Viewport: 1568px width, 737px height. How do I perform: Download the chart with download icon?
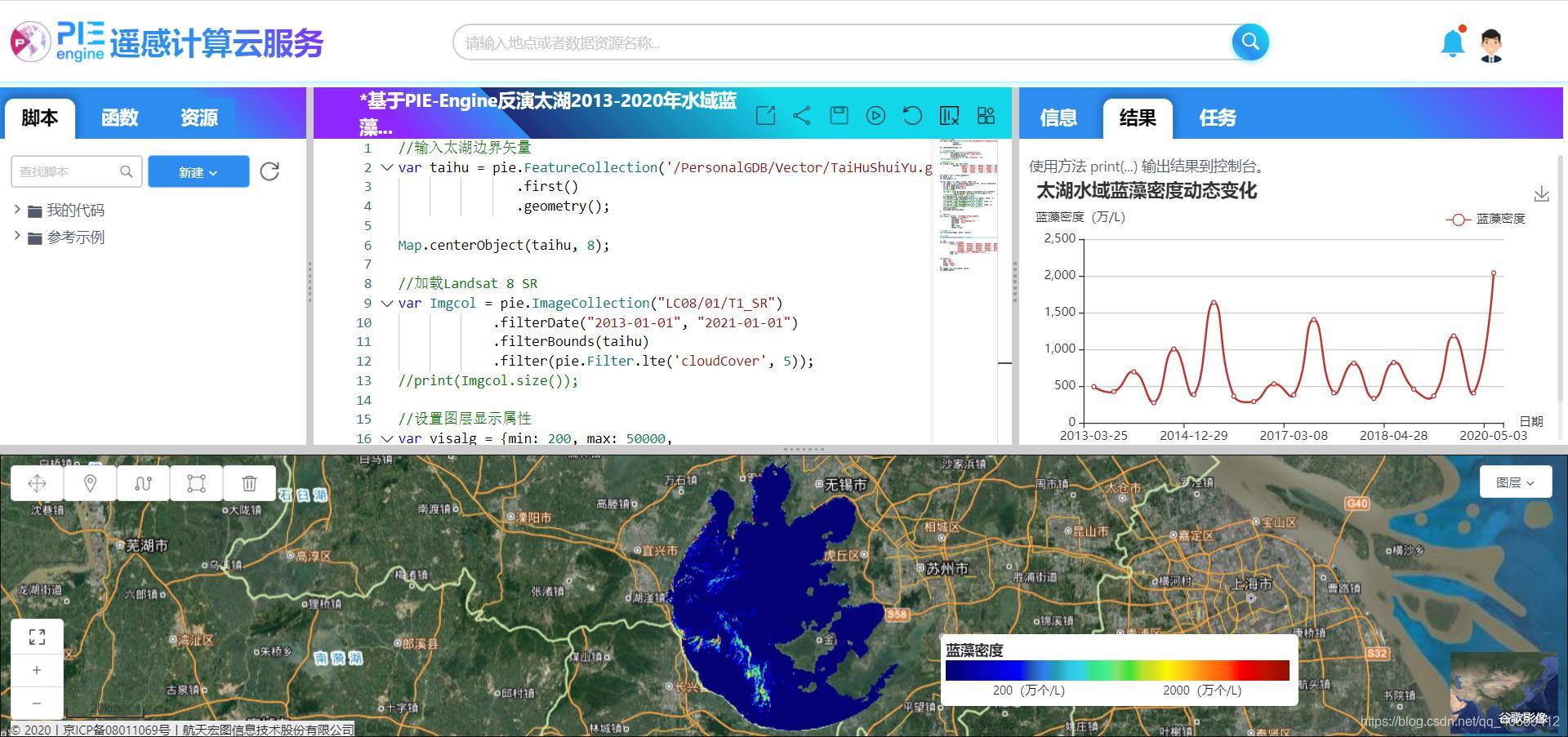(1541, 194)
